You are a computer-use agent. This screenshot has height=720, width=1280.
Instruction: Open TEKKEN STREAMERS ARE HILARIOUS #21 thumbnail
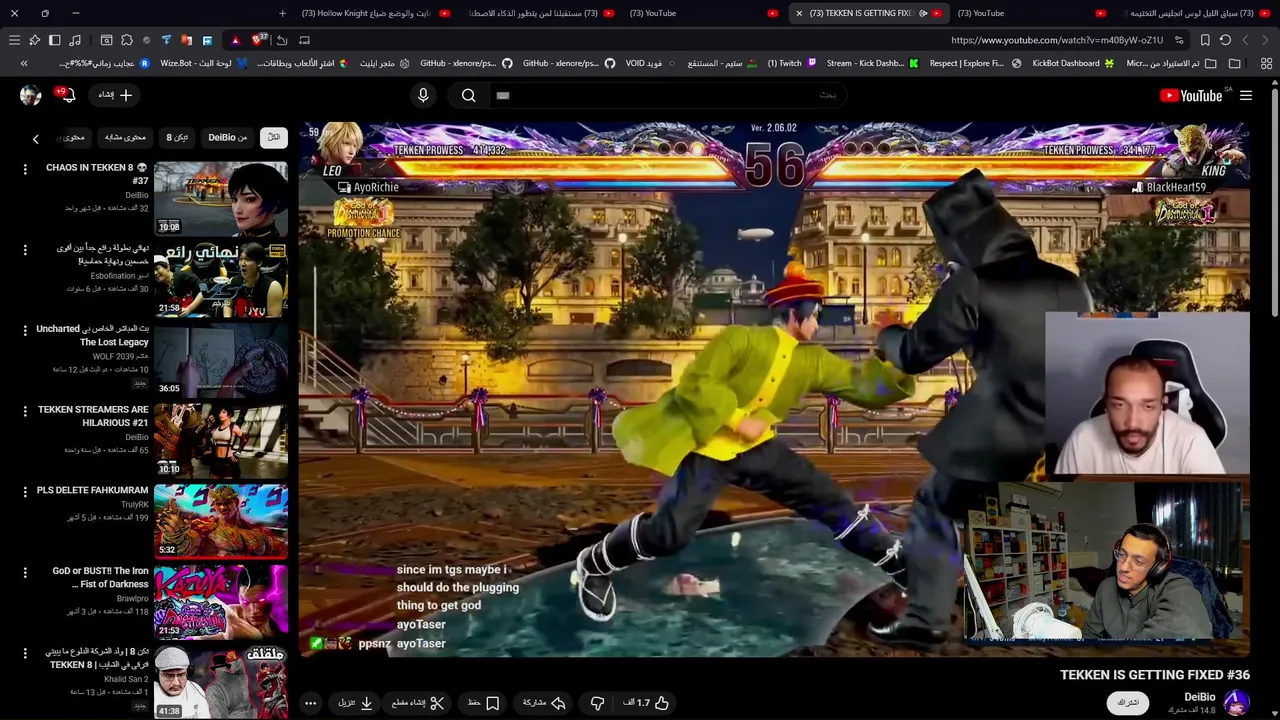click(220, 440)
